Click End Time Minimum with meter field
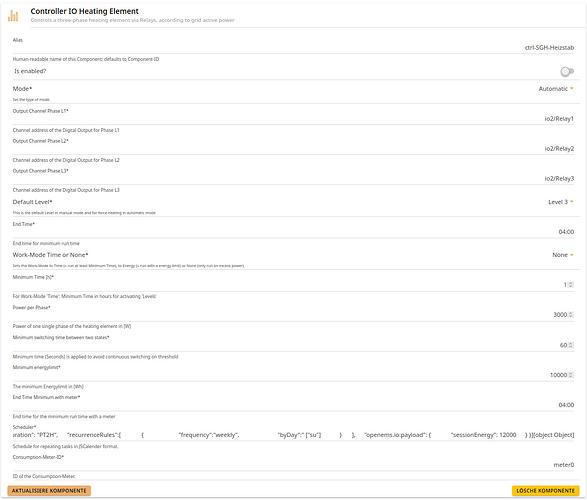The width and height of the screenshot is (587, 500). click(x=293, y=405)
